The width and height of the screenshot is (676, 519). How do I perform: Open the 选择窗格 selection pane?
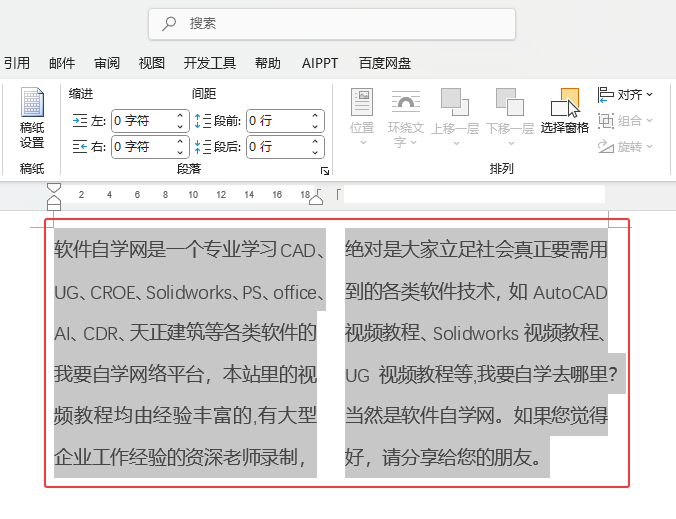click(564, 110)
